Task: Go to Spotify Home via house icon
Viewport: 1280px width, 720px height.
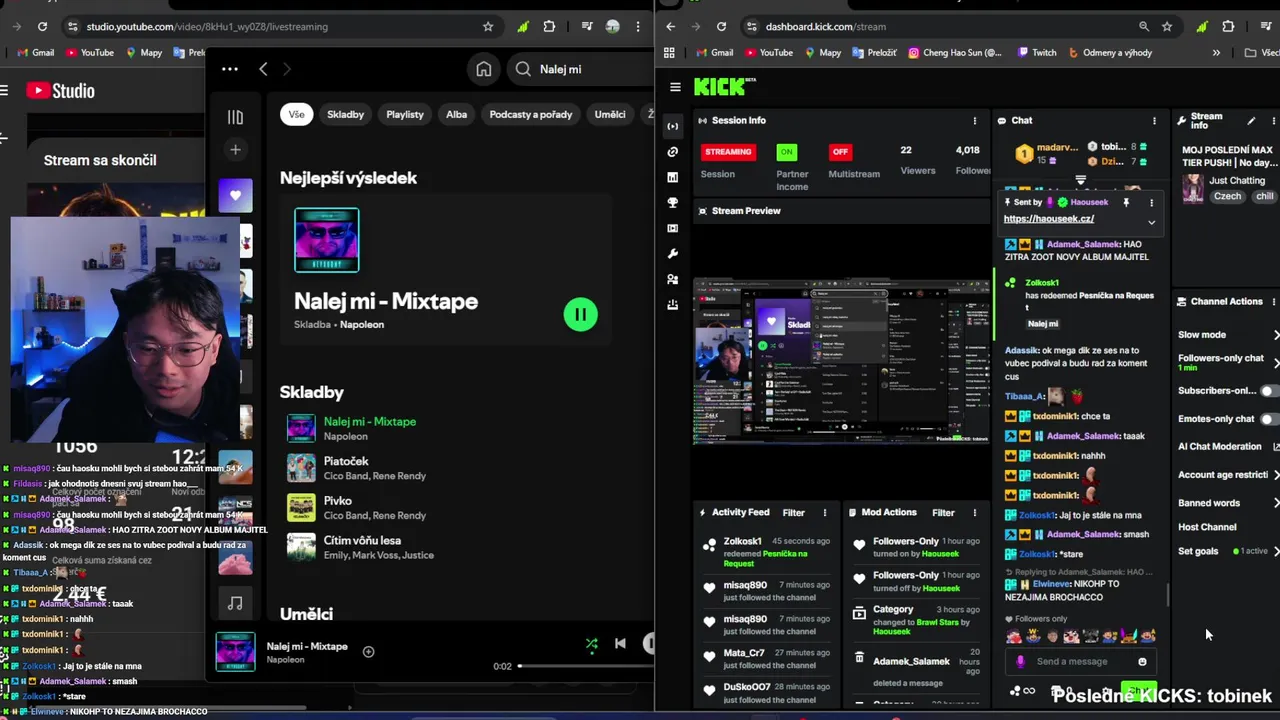Action: point(484,69)
